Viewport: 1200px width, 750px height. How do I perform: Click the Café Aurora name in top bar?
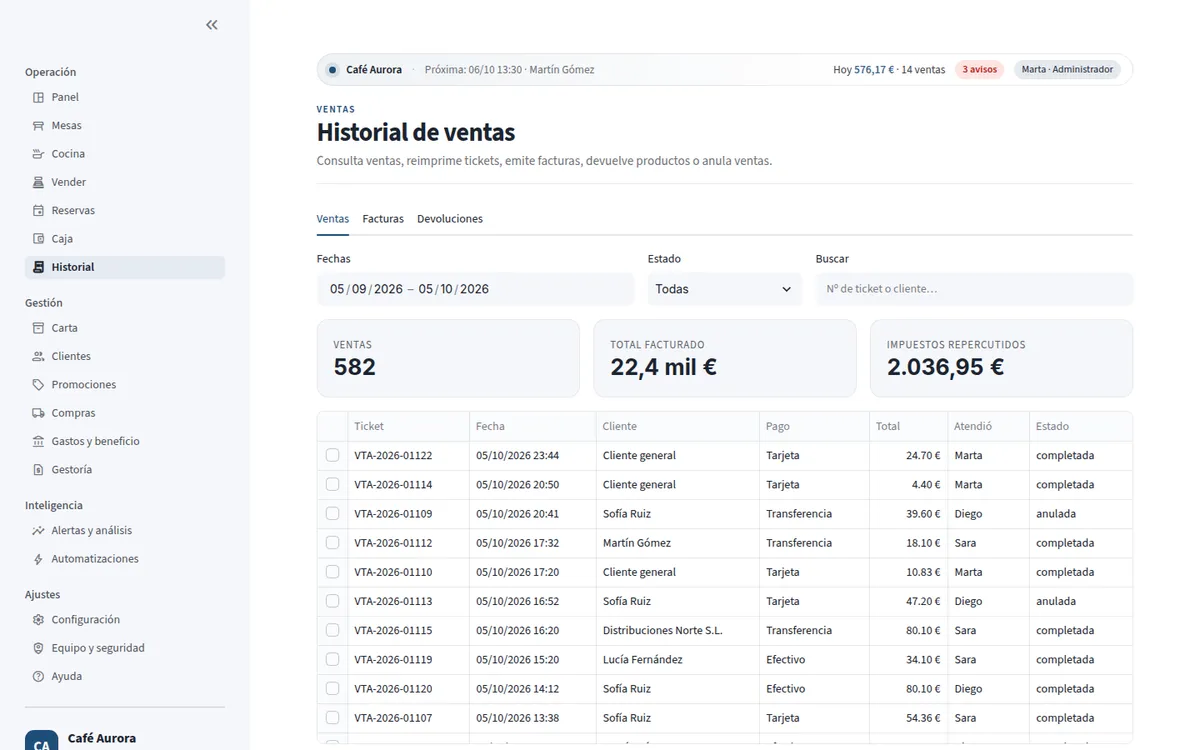[374, 70]
